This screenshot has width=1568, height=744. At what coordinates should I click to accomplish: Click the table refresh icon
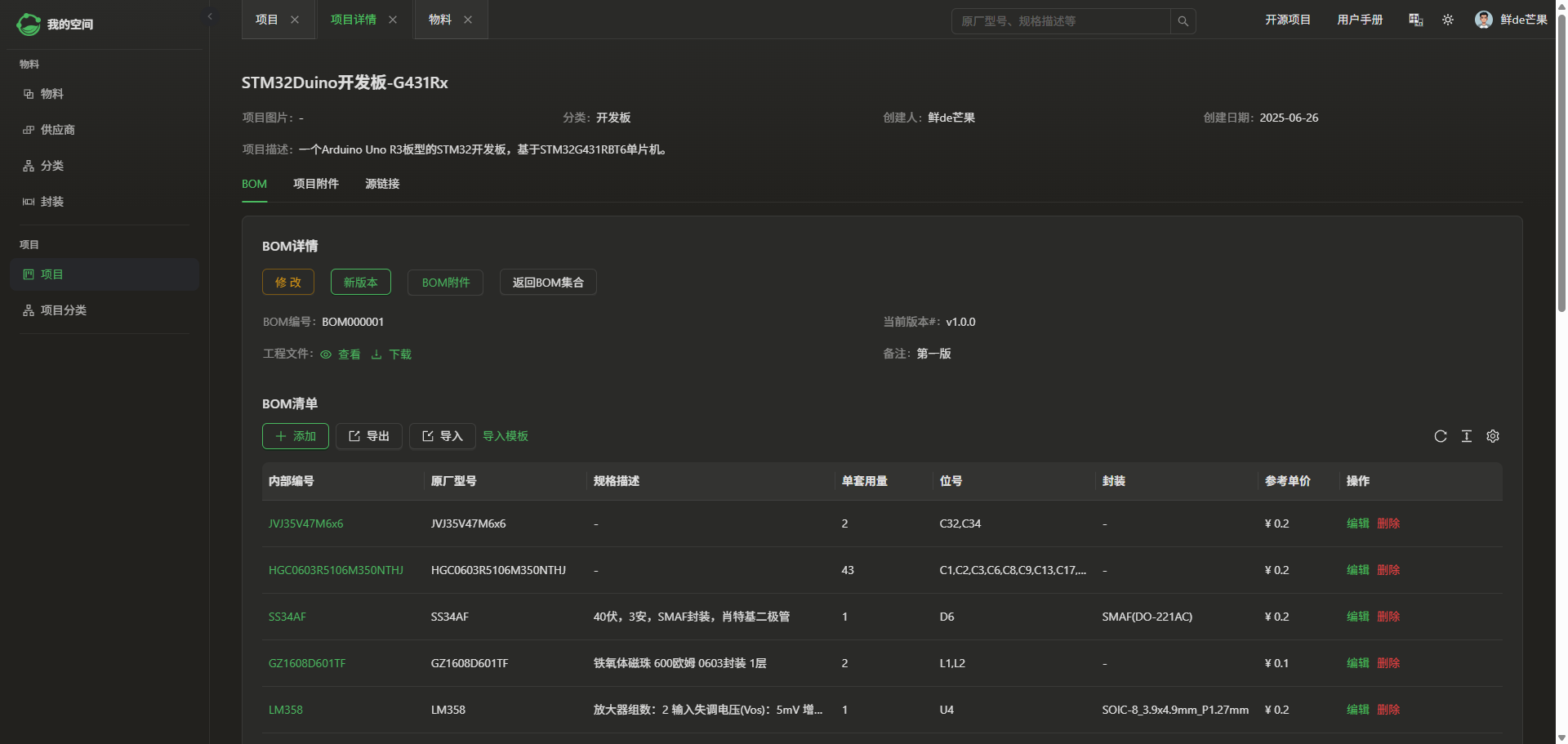[x=1441, y=436]
